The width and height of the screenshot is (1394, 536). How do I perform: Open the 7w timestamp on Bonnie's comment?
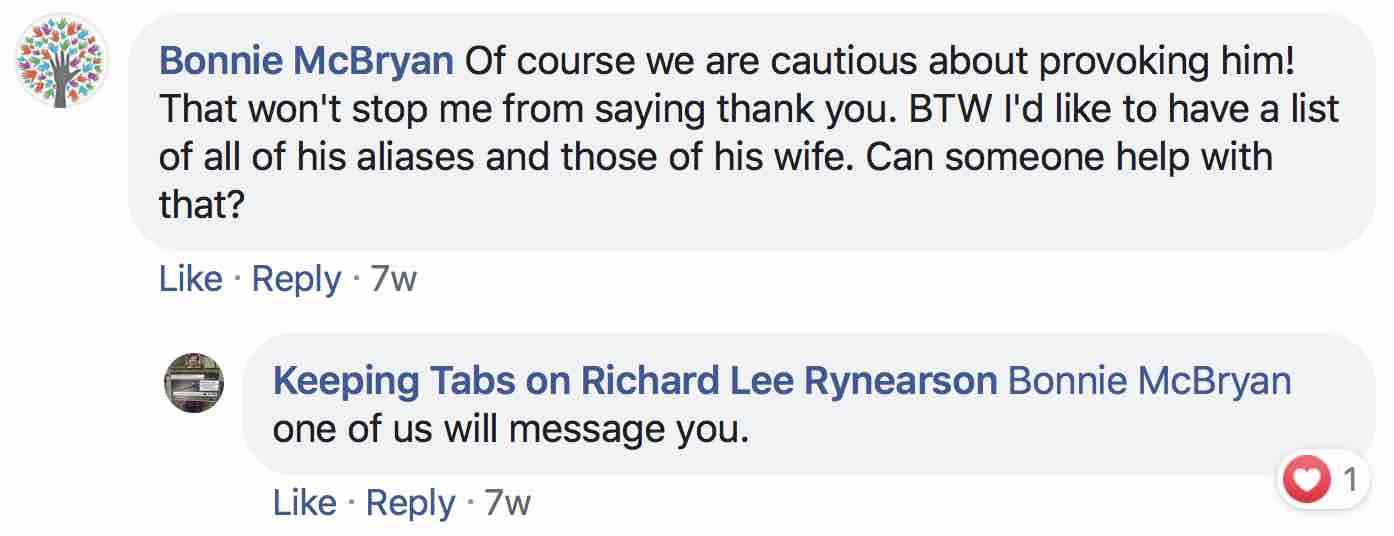393,278
